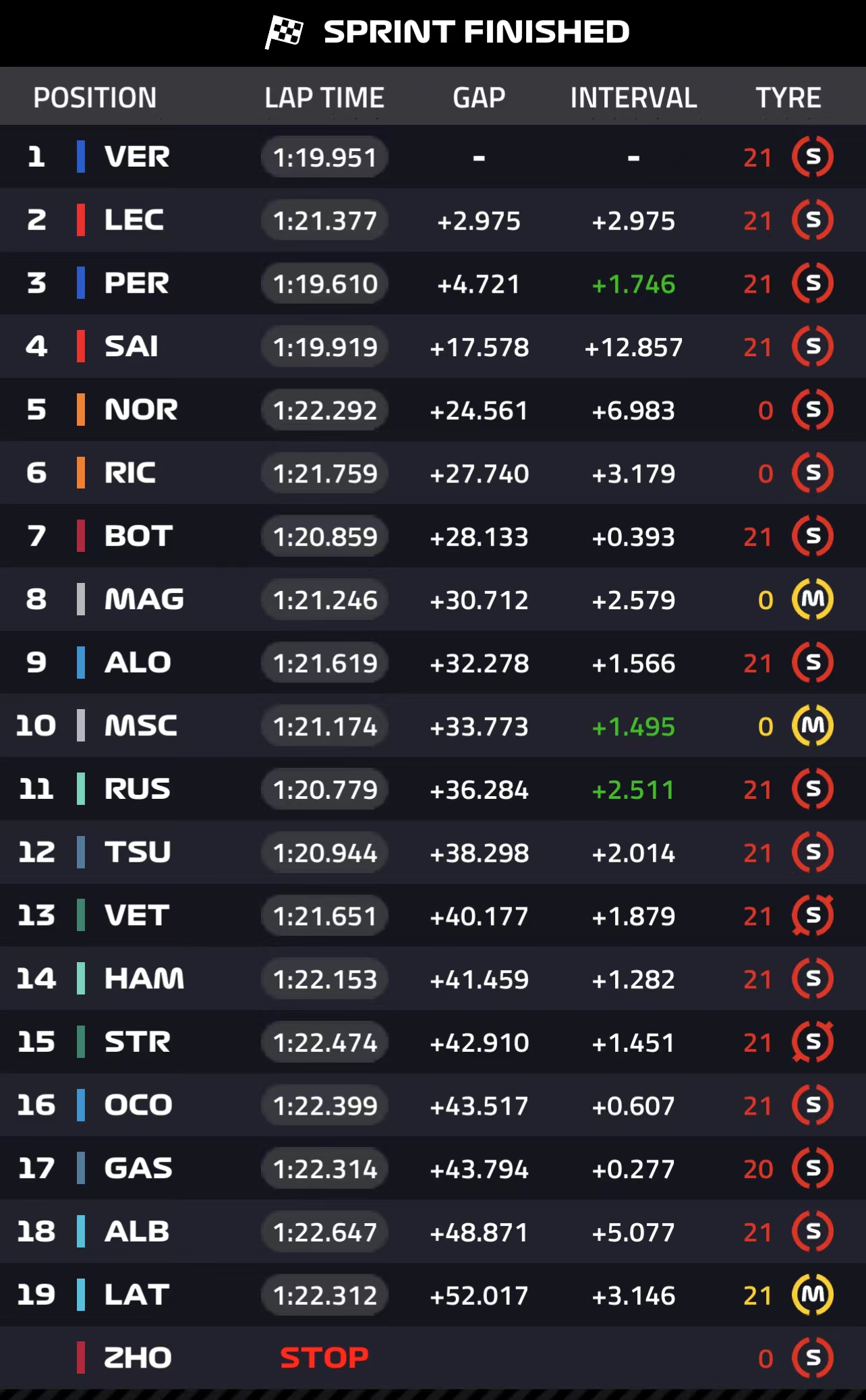Click the blue team color bar beside VER
The width and height of the screenshot is (866, 1400).
coord(81,157)
